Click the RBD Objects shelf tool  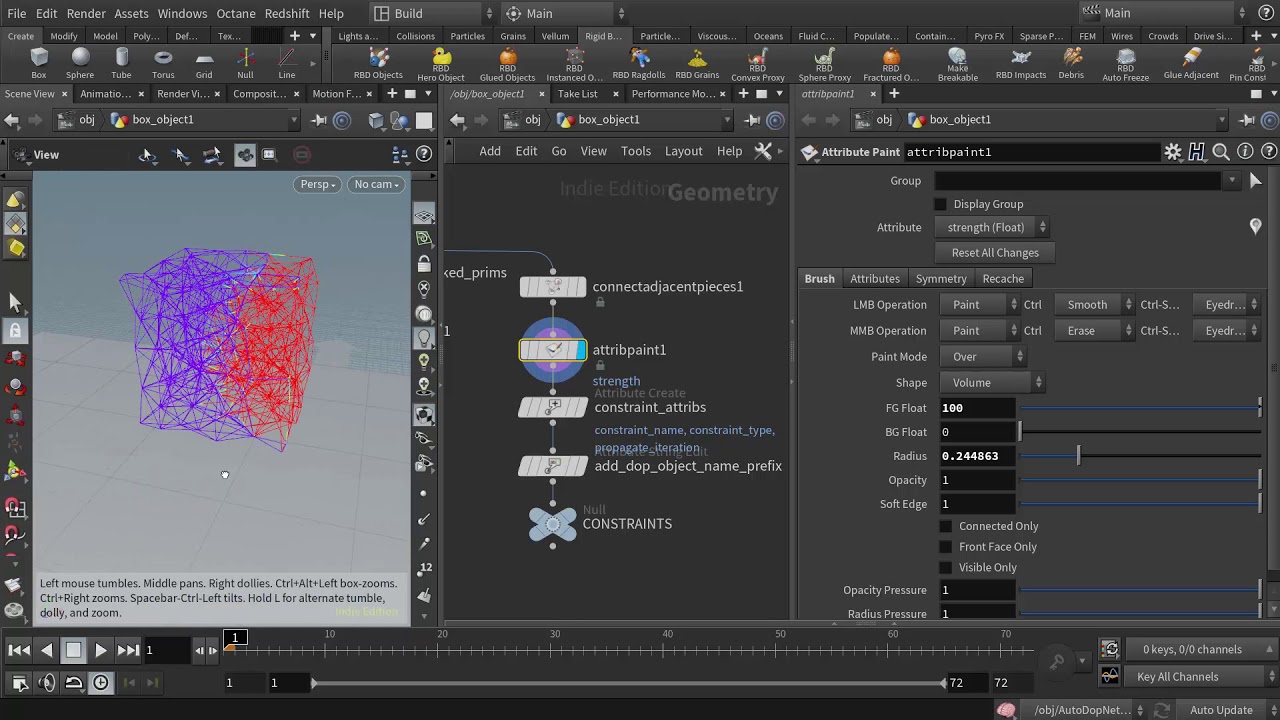point(379,63)
